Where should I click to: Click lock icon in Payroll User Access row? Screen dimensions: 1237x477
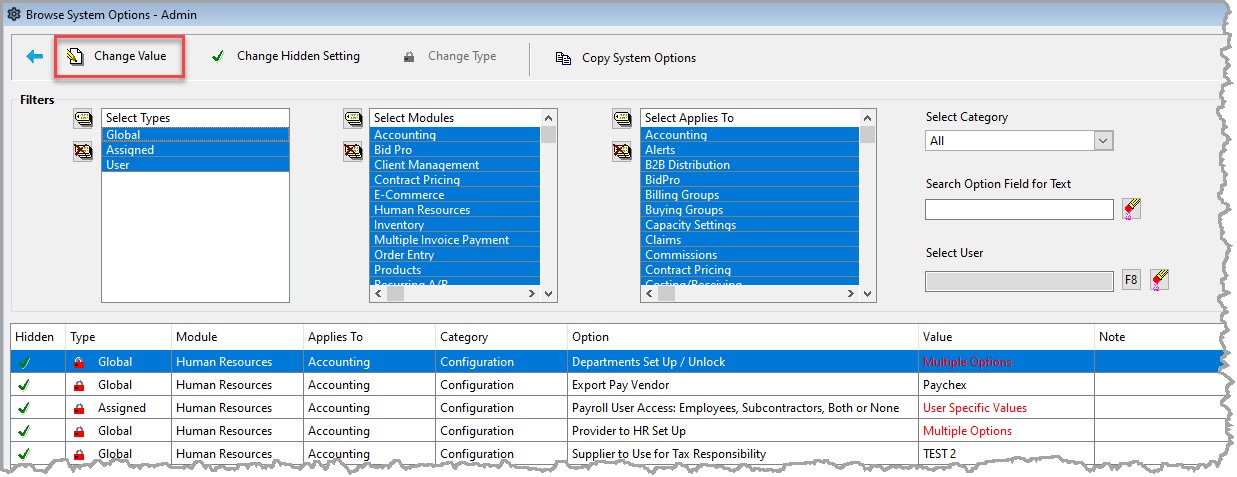coord(78,408)
